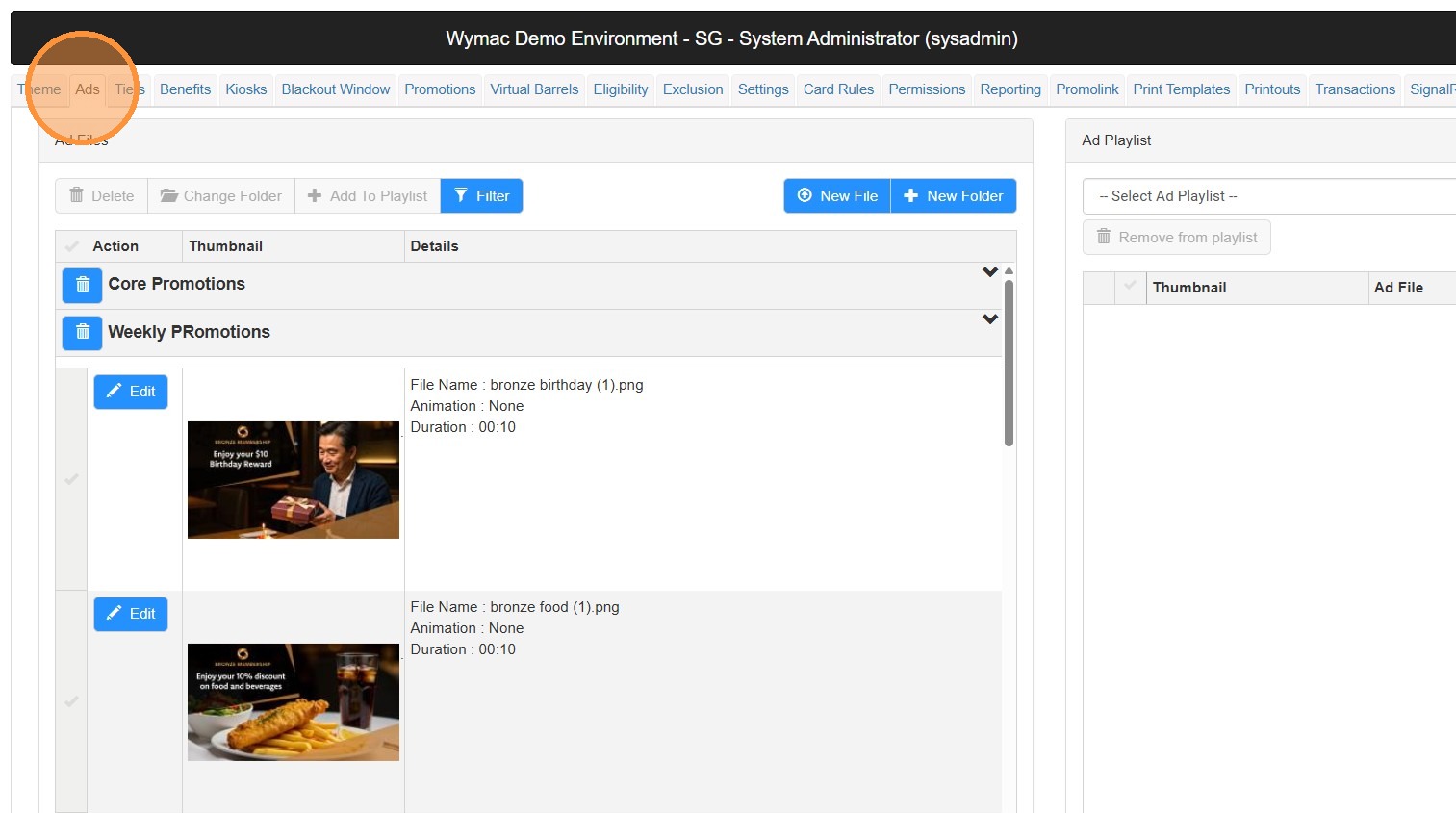Click Remove from playlist button

1176,238
